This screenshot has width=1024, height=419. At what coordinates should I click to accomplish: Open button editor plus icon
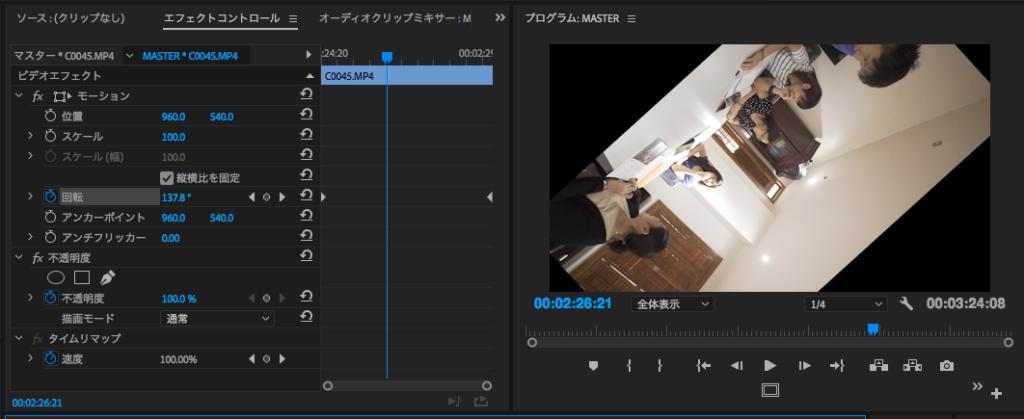pyautogui.click(x=996, y=393)
